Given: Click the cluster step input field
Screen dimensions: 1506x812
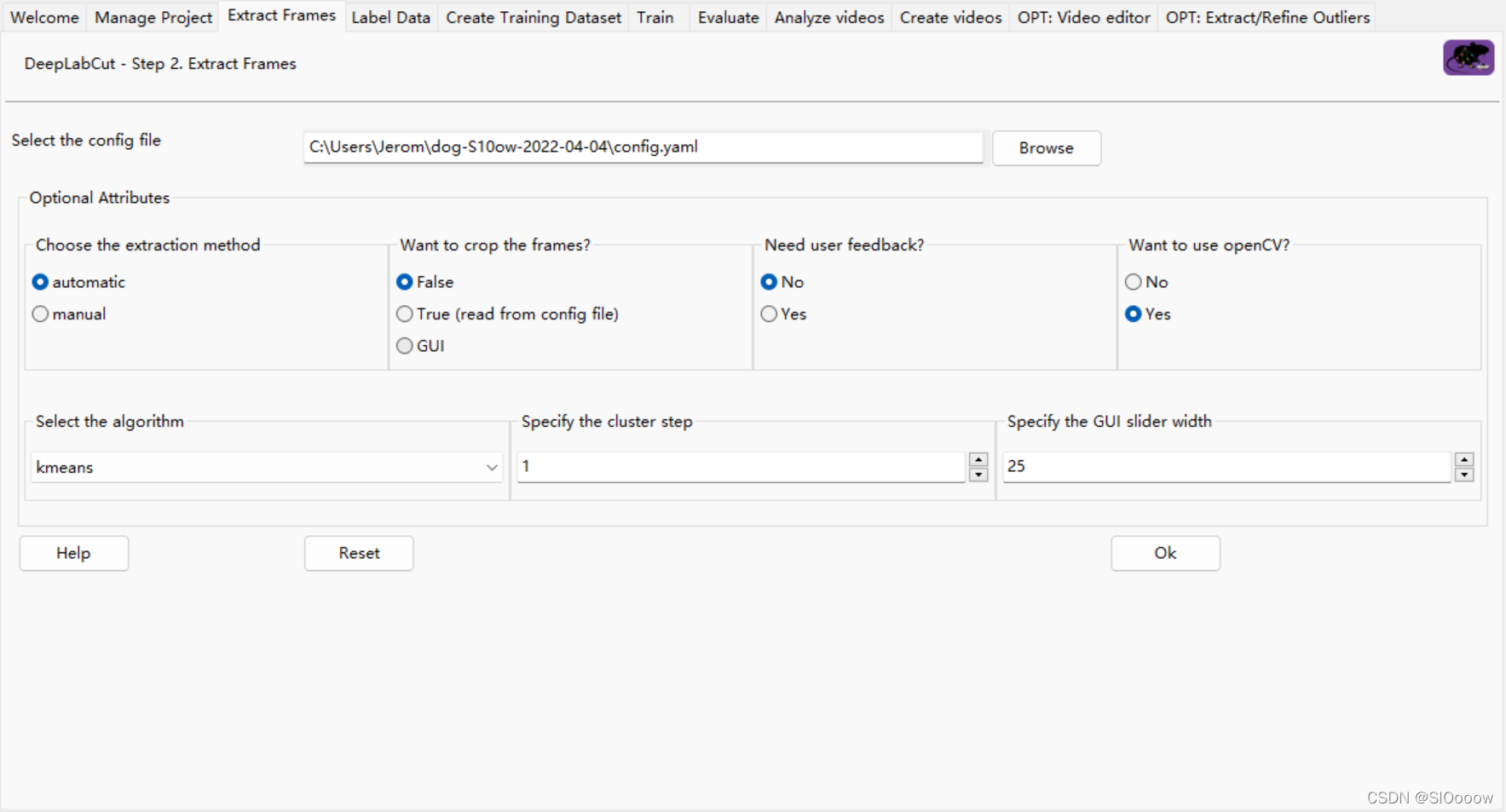Looking at the screenshot, I should tap(741, 466).
